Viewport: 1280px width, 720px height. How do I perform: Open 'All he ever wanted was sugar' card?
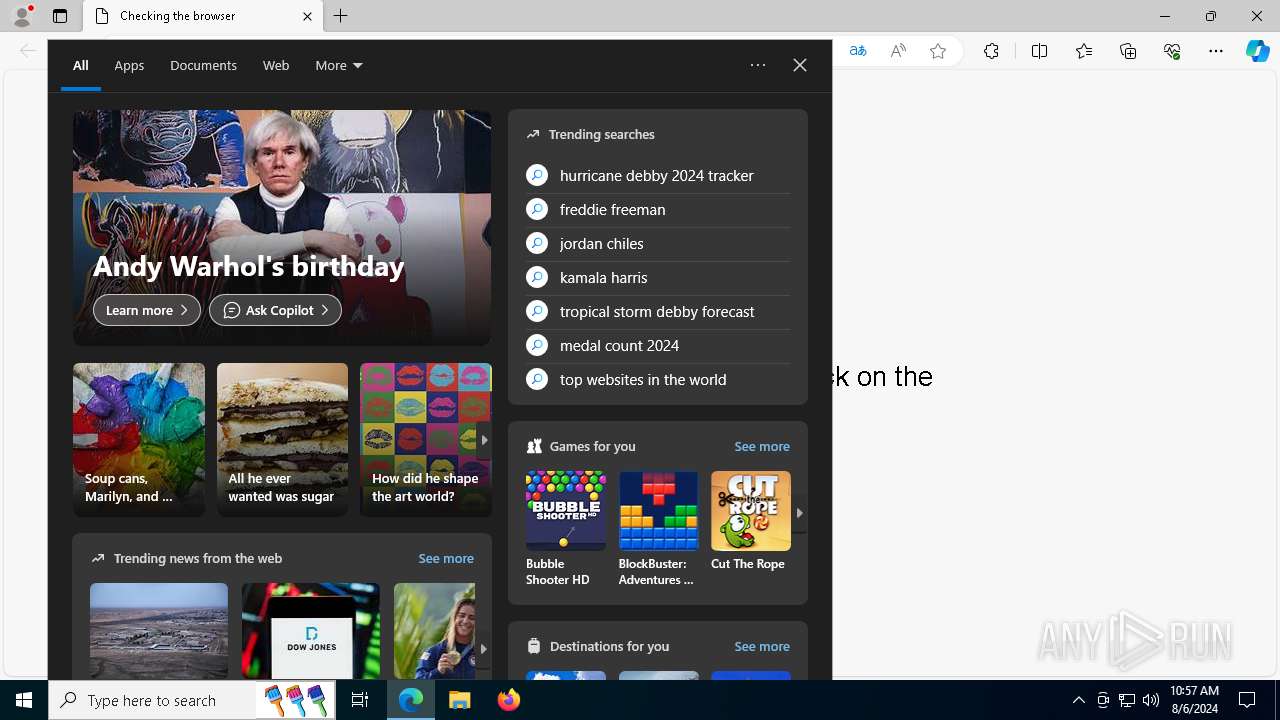point(282,440)
